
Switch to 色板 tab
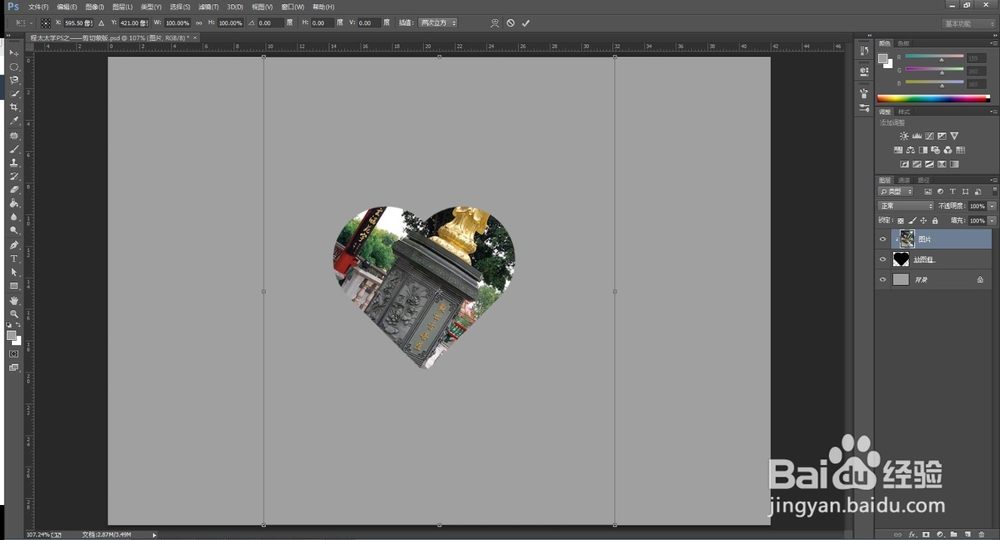coord(904,43)
